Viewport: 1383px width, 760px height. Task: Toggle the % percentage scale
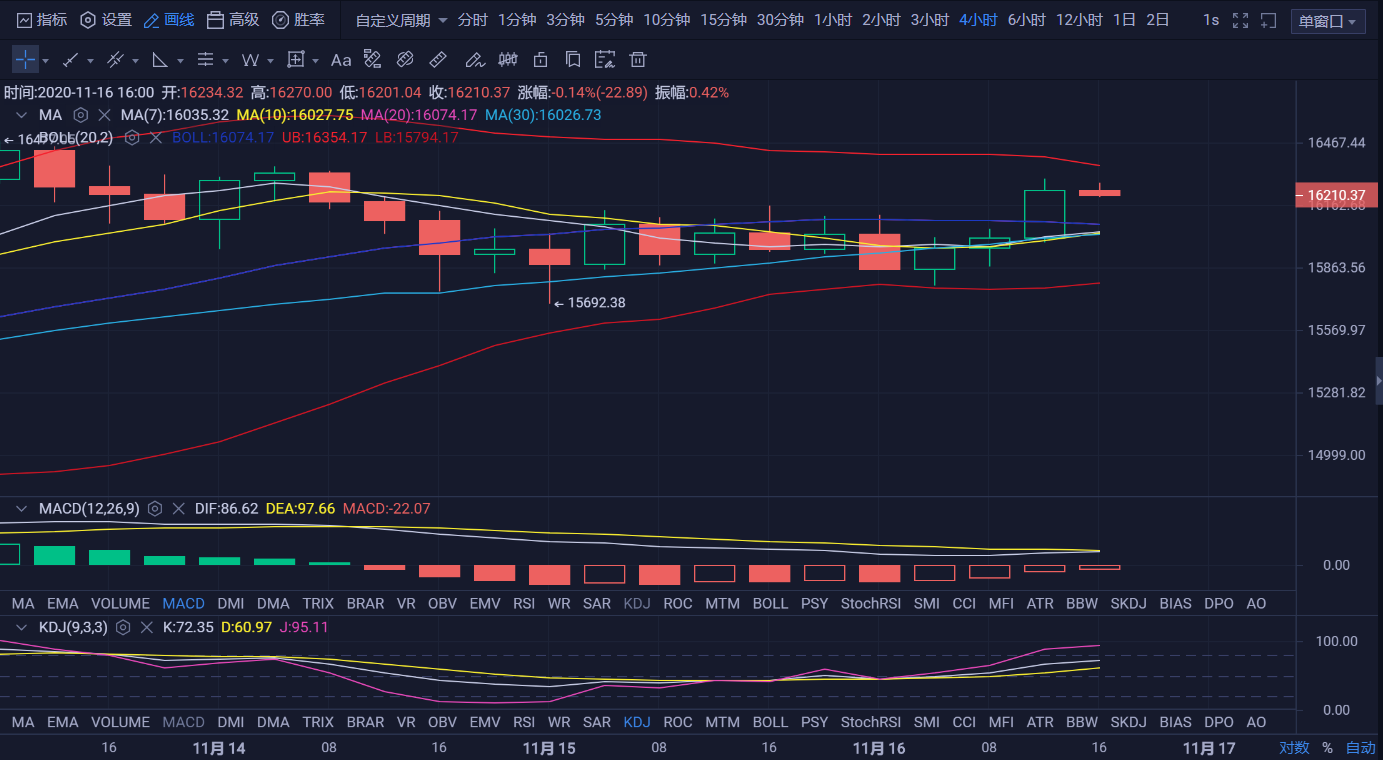point(1327,748)
